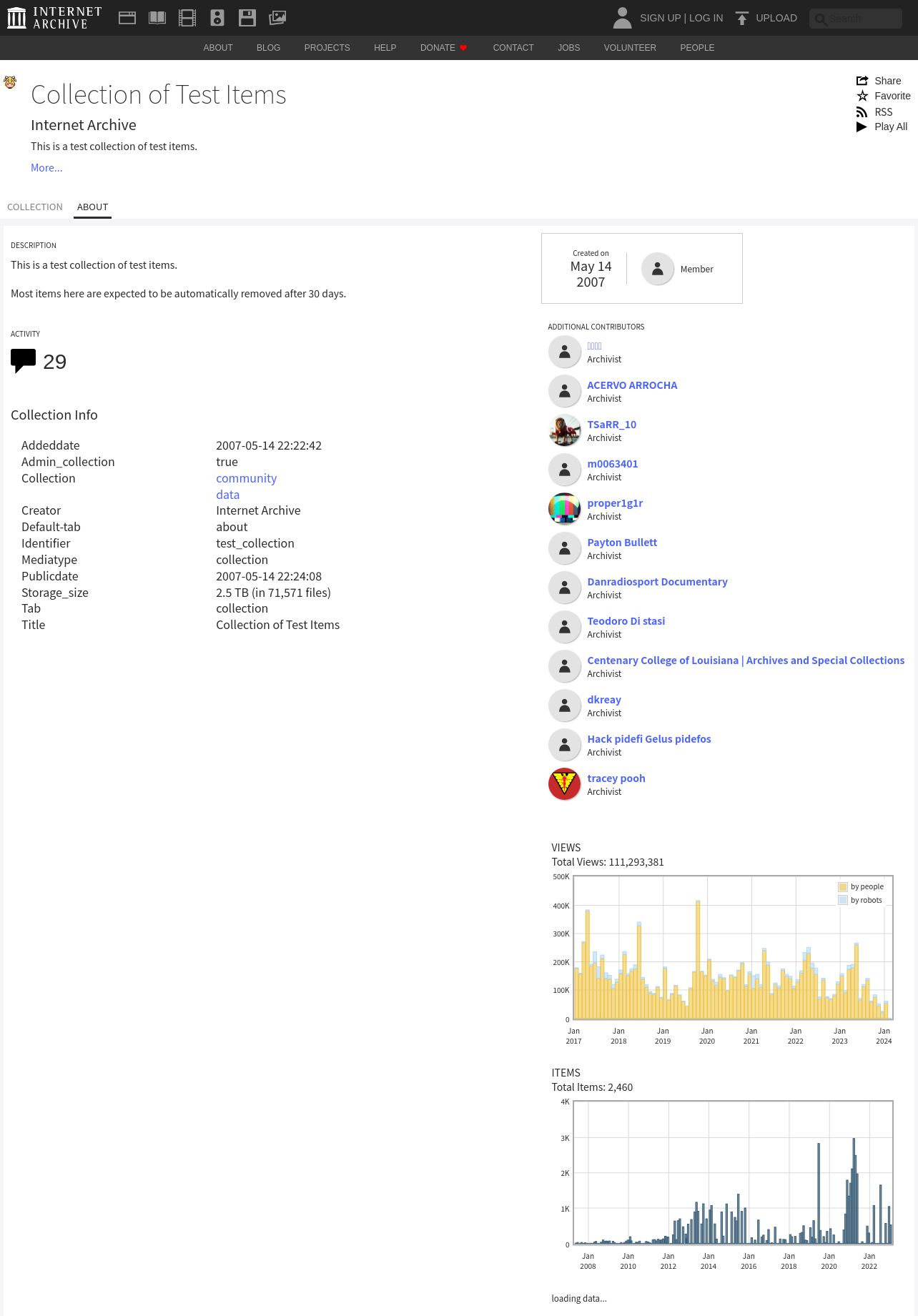Screen dimensions: 918x1316
Task: Open the Images icon in top bar
Action: [x=277, y=18]
